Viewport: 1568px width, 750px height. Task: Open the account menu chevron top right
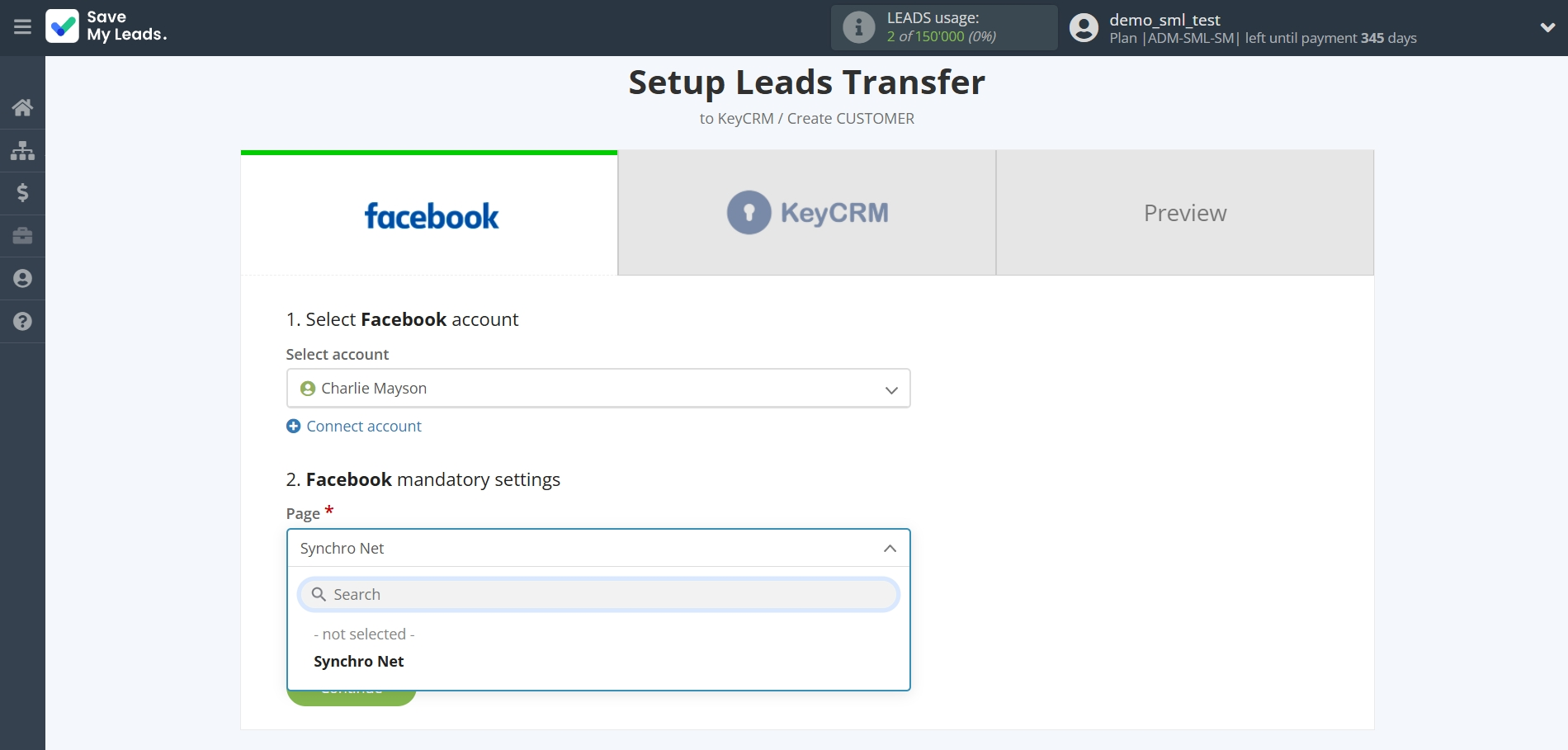point(1548,27)
